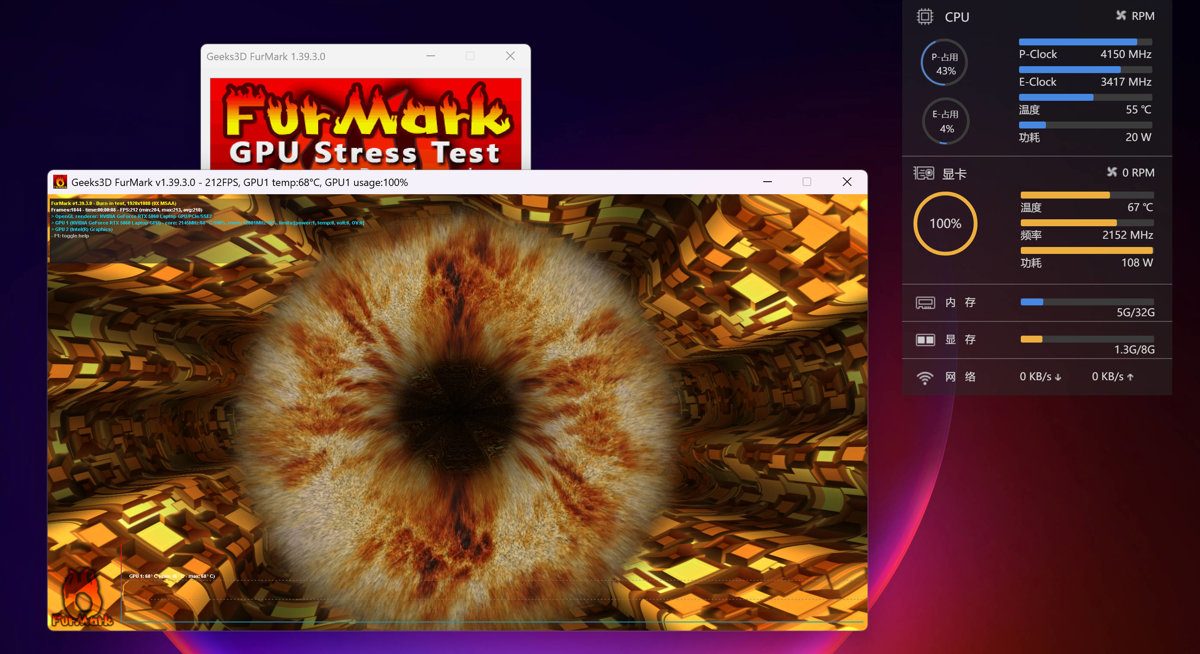
Task: Click the 内存 usage bar
Action: pos(1087,301)
